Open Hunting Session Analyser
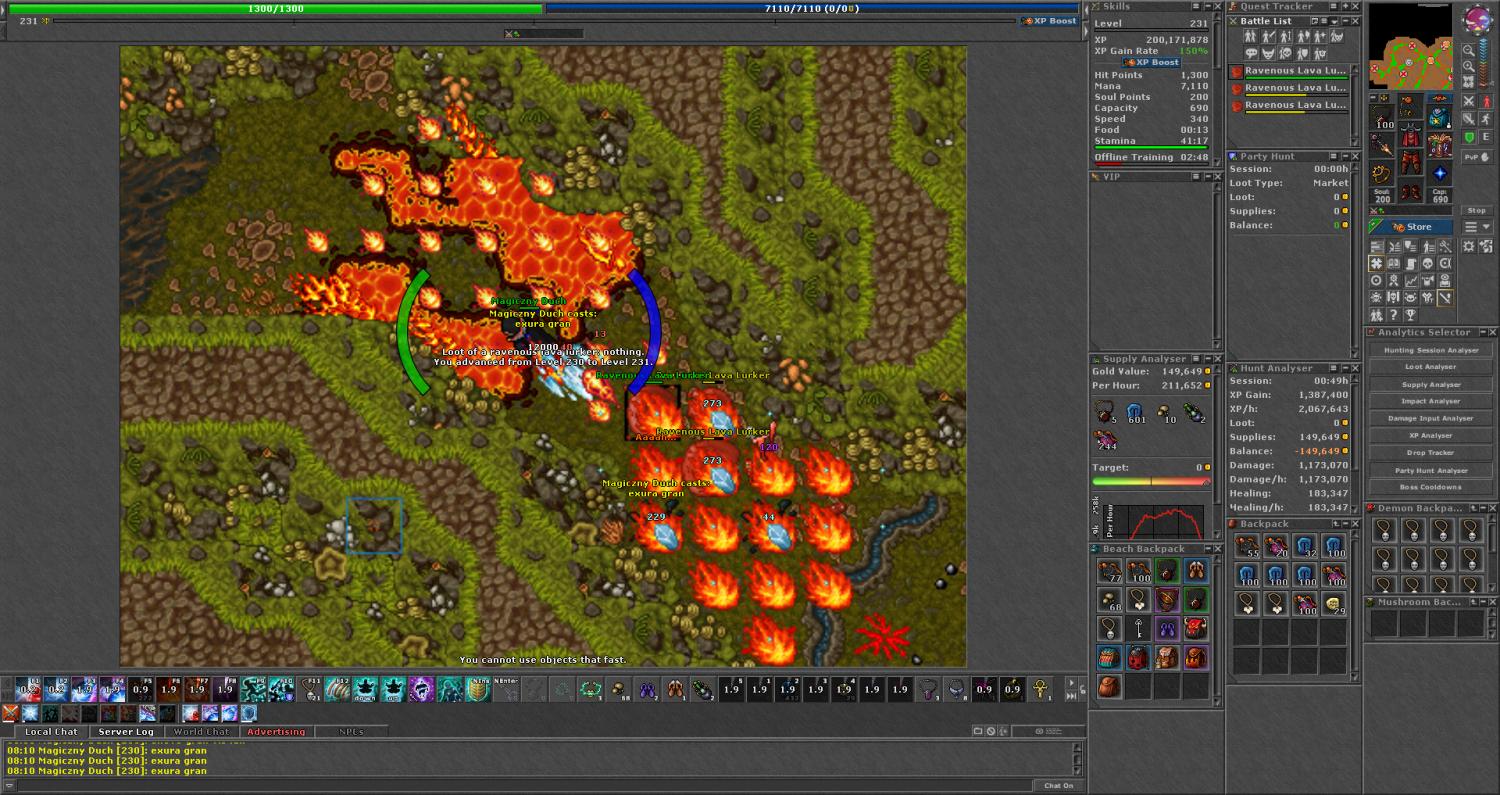Screen dimensions: 1500x795 click(1431, 350)
